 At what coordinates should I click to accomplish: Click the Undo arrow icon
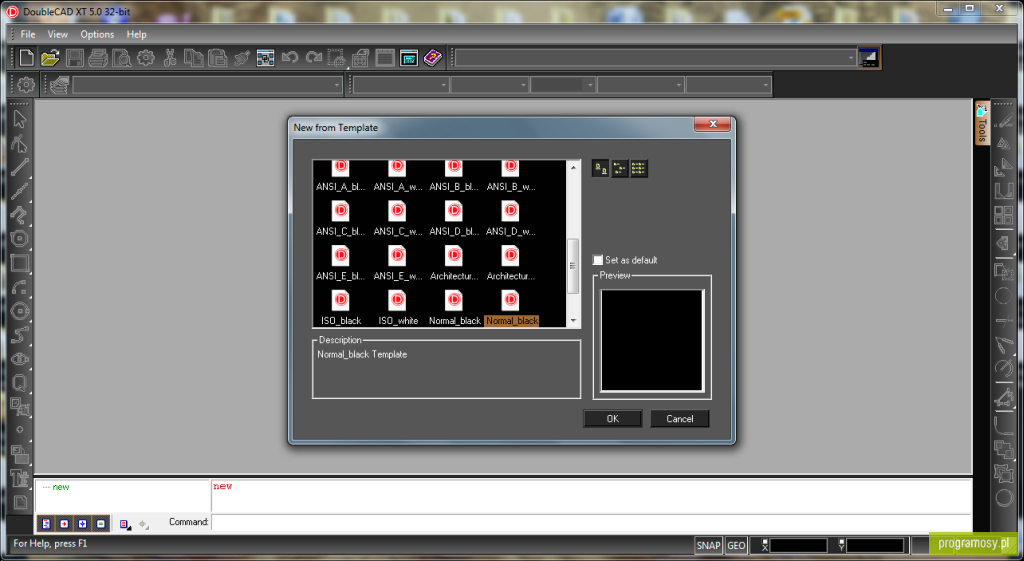tap(290, 58)
